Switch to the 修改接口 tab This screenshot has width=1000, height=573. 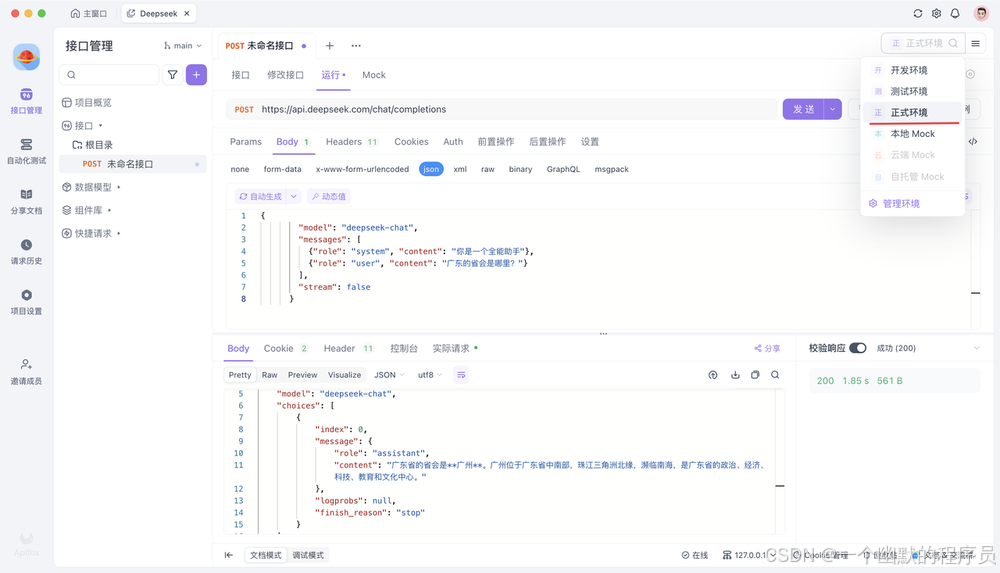tap(285, 75)
